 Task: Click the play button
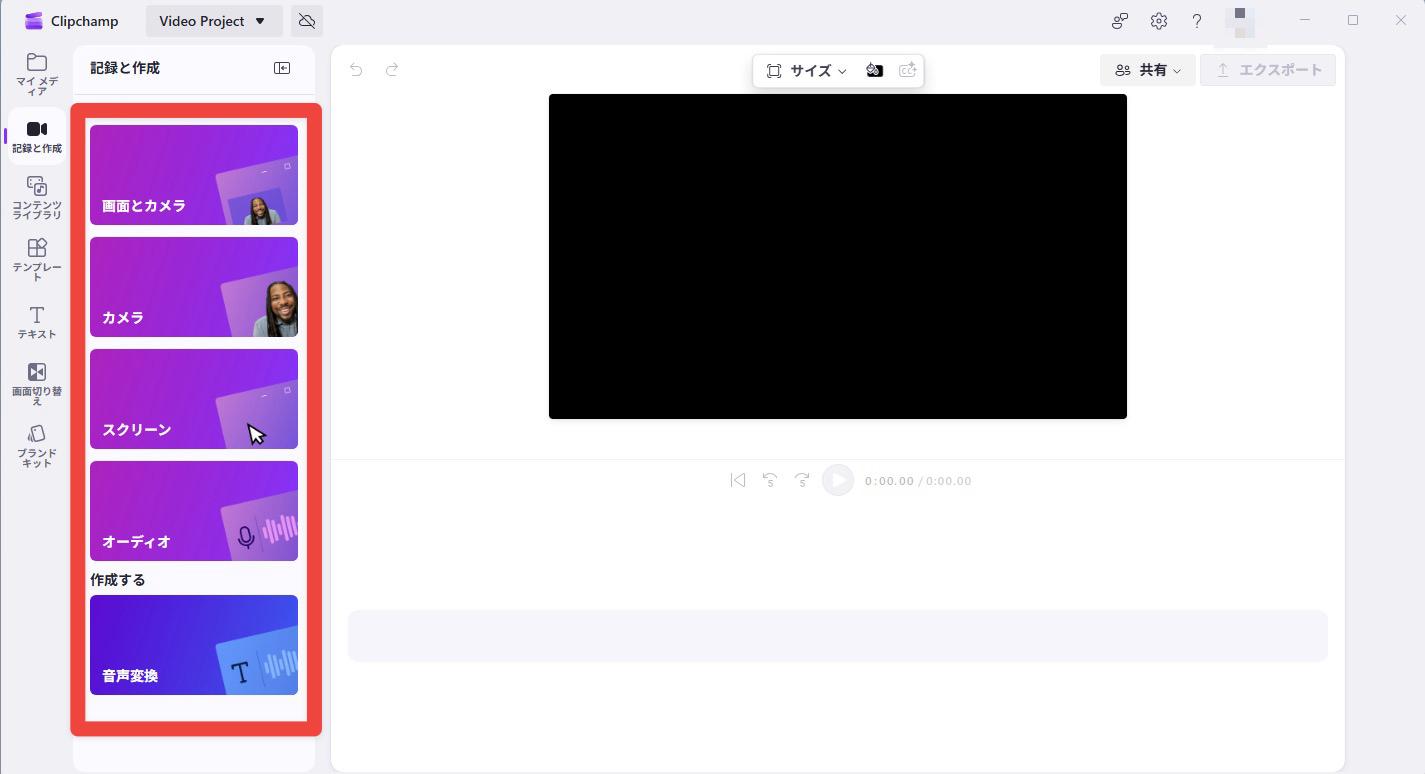point(838,480)
